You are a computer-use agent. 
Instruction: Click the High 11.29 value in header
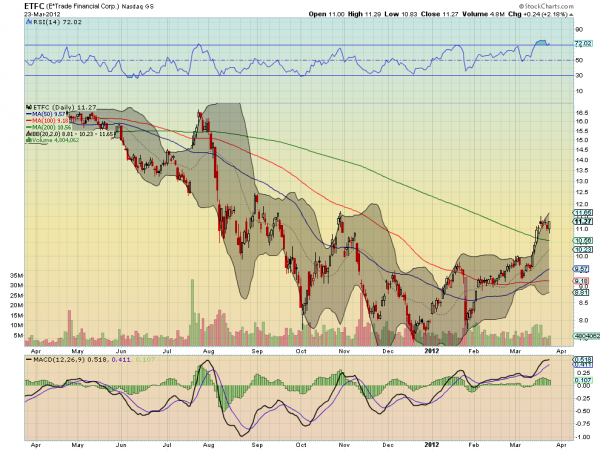click(364, 14)
